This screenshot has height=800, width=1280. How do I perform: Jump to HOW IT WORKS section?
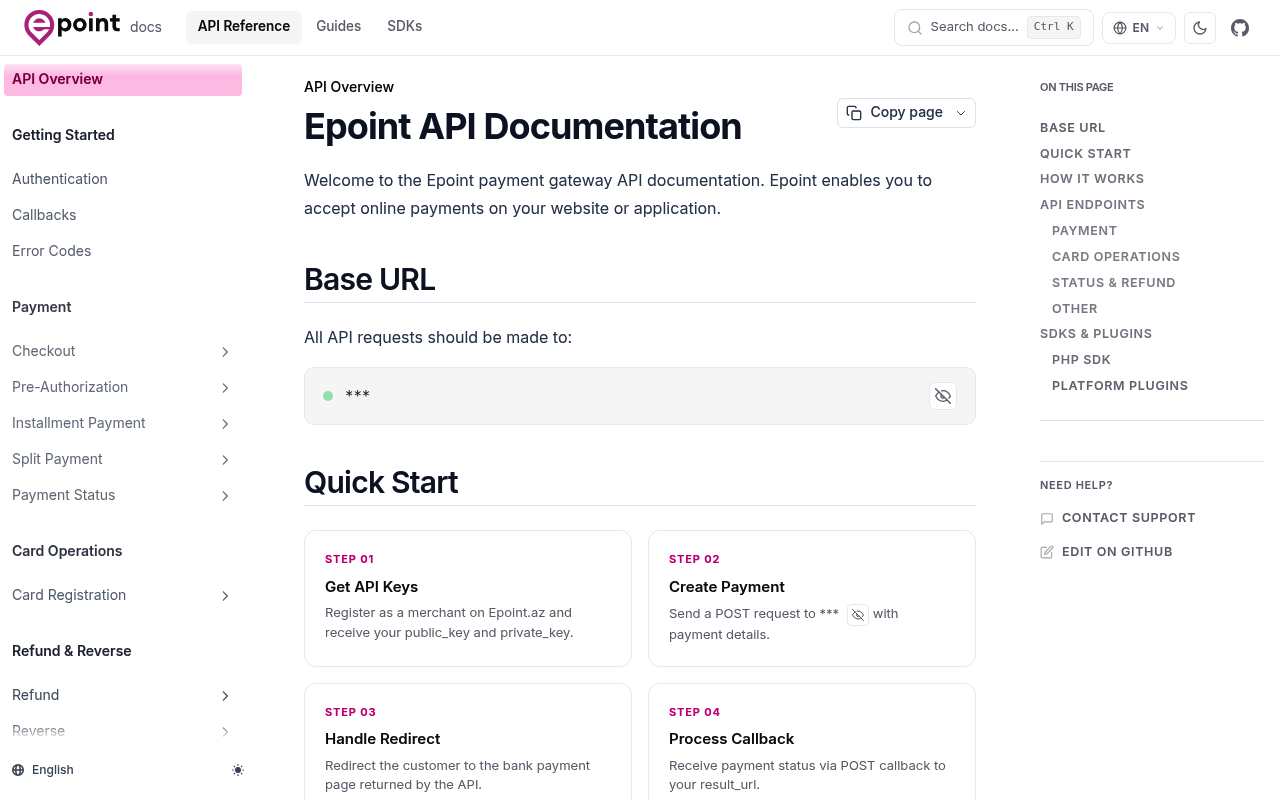[1092, 179]
